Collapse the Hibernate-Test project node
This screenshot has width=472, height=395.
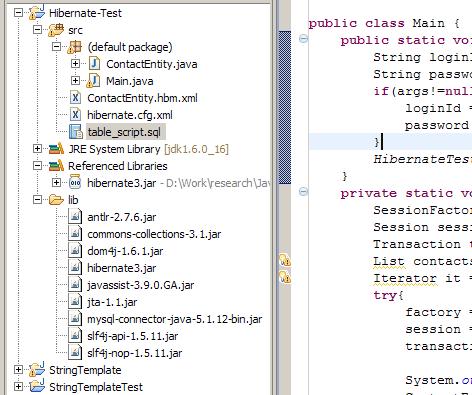[19, 13]
